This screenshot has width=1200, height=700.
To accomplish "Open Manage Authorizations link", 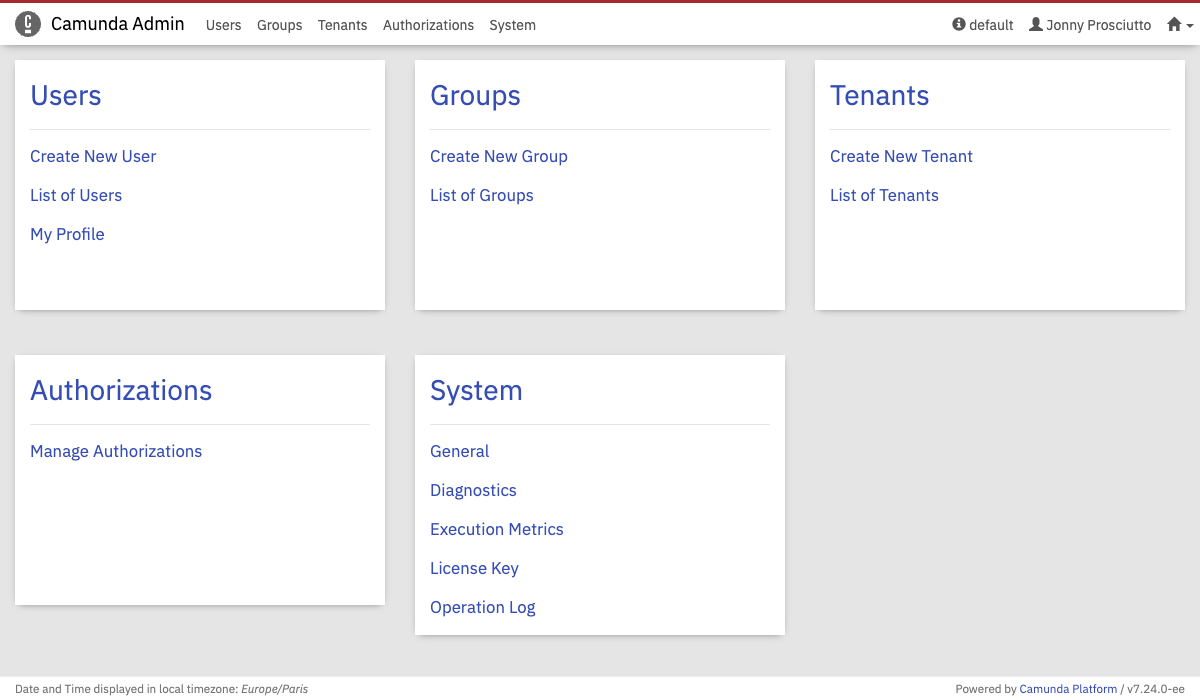I will tap(116, 451).
